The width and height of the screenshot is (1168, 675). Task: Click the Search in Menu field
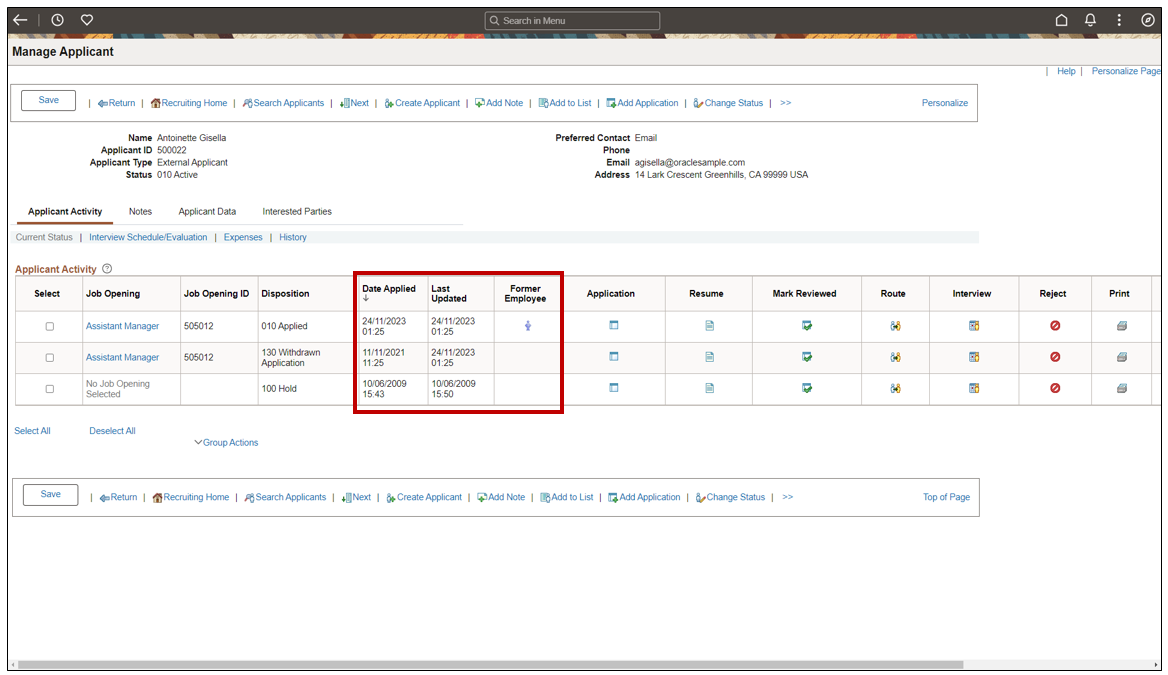tap(572, 21)
